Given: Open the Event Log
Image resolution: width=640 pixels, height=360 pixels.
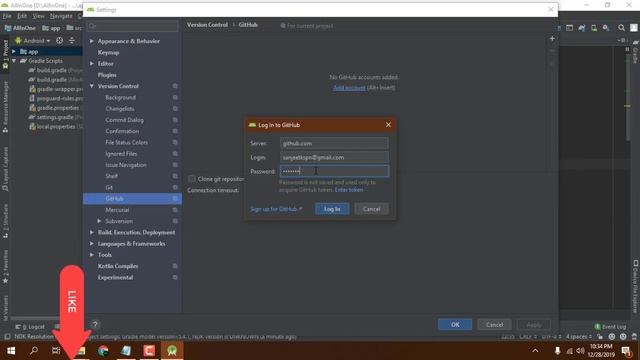Looking at the screenshot, I should [x=610, y=327].
